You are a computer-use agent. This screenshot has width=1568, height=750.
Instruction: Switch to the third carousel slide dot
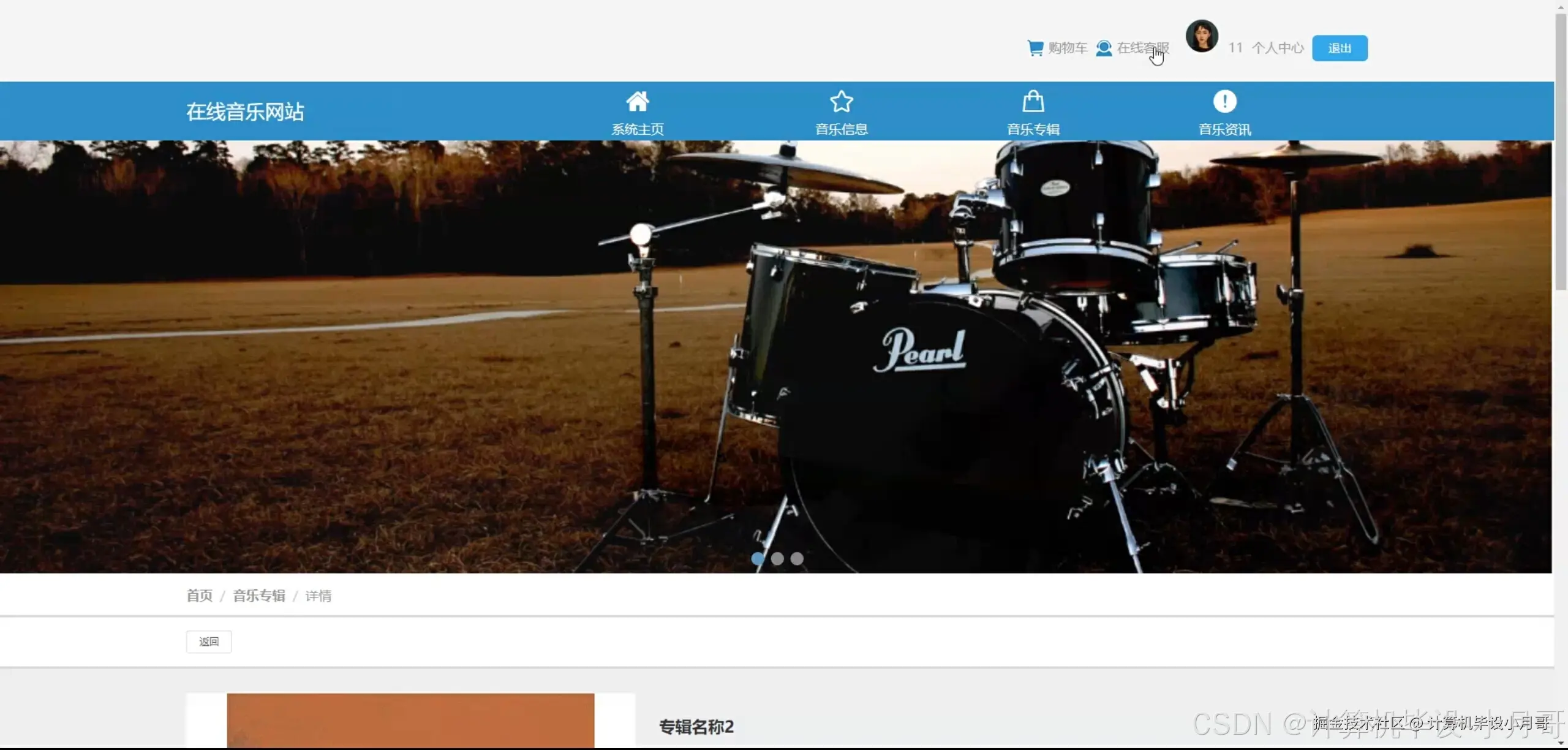797,558
